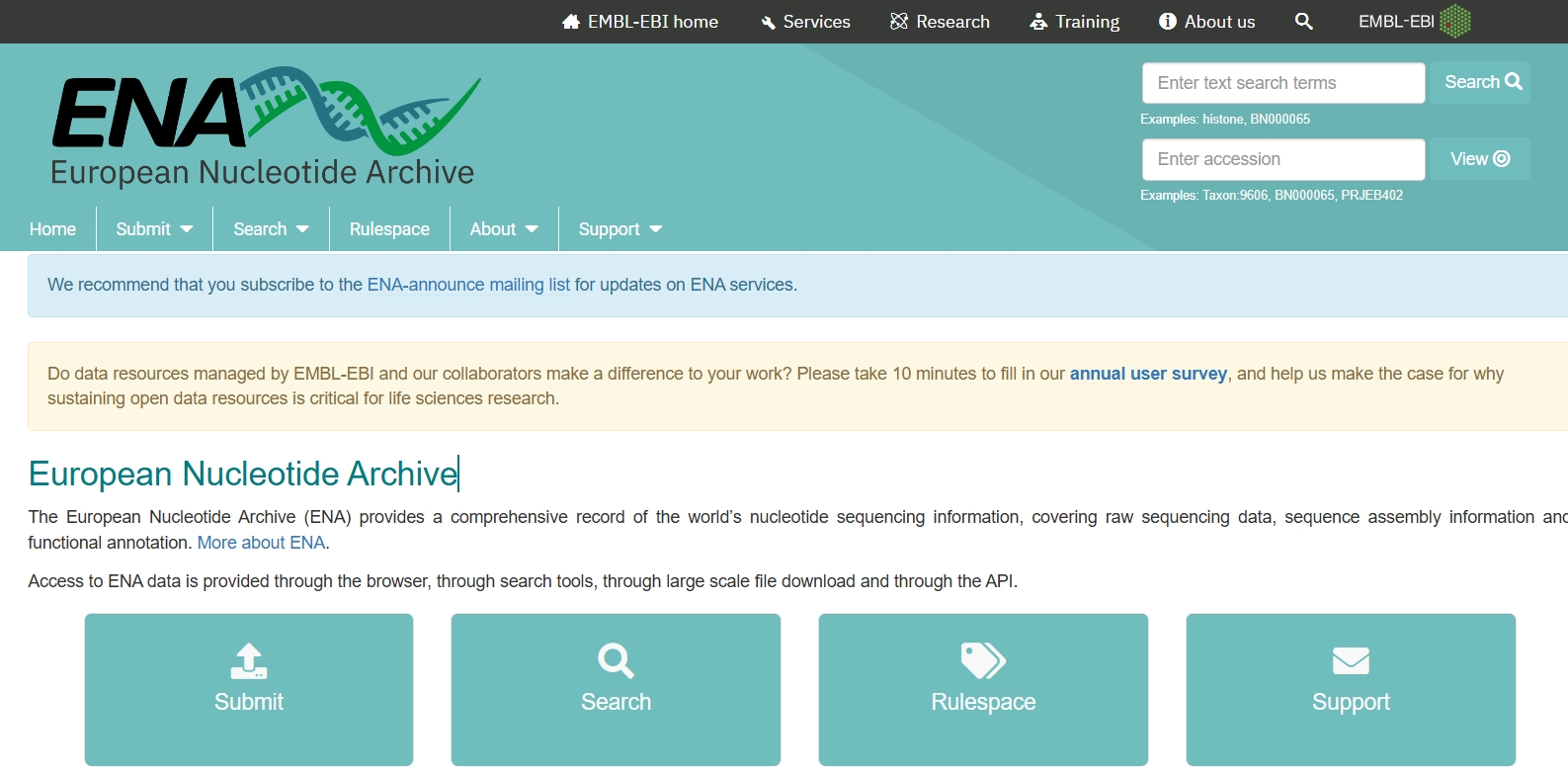
Task: Click the target icon on the View button
Action: coord(1502,159)
